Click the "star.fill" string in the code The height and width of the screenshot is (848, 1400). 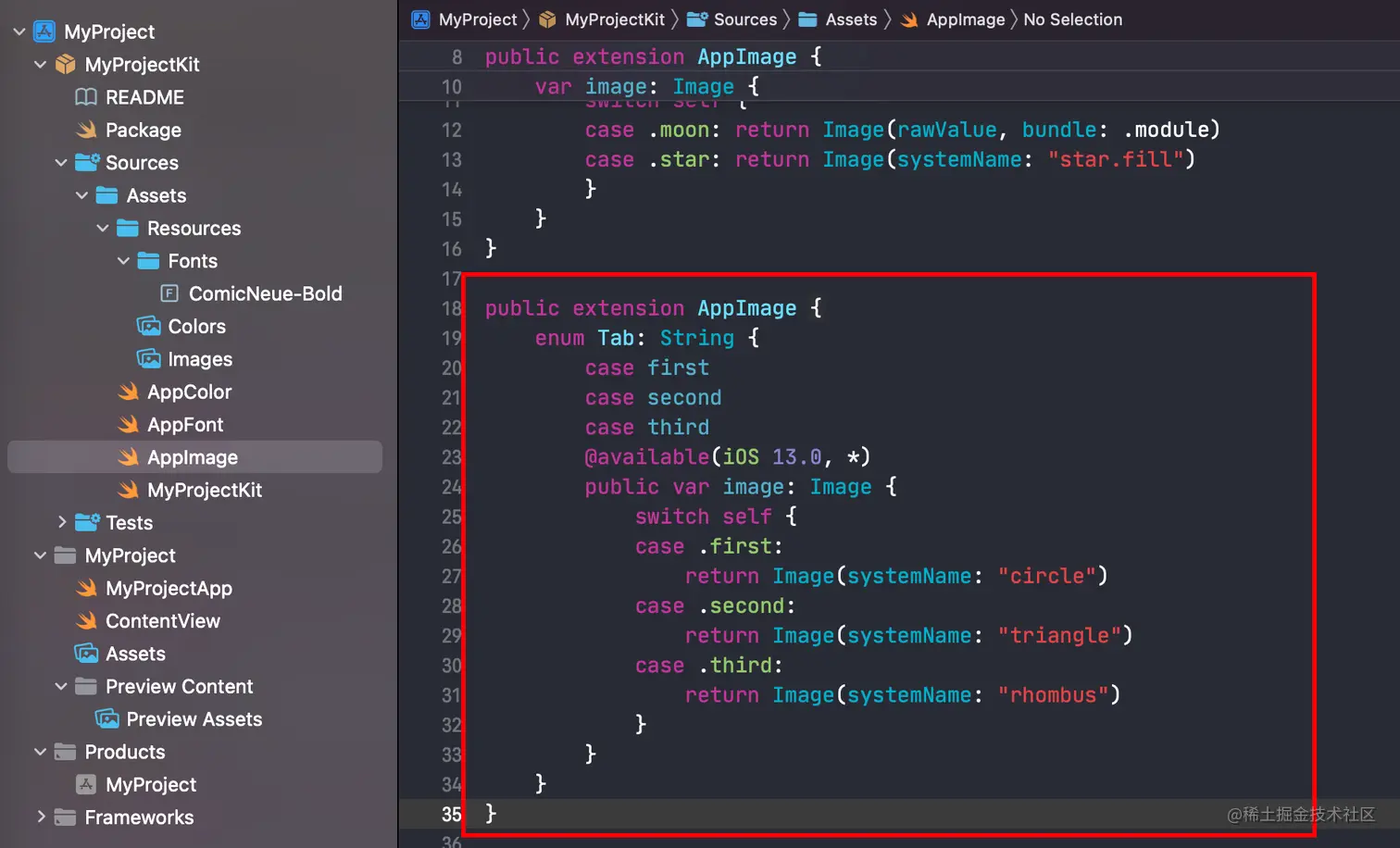(1116, 159)
